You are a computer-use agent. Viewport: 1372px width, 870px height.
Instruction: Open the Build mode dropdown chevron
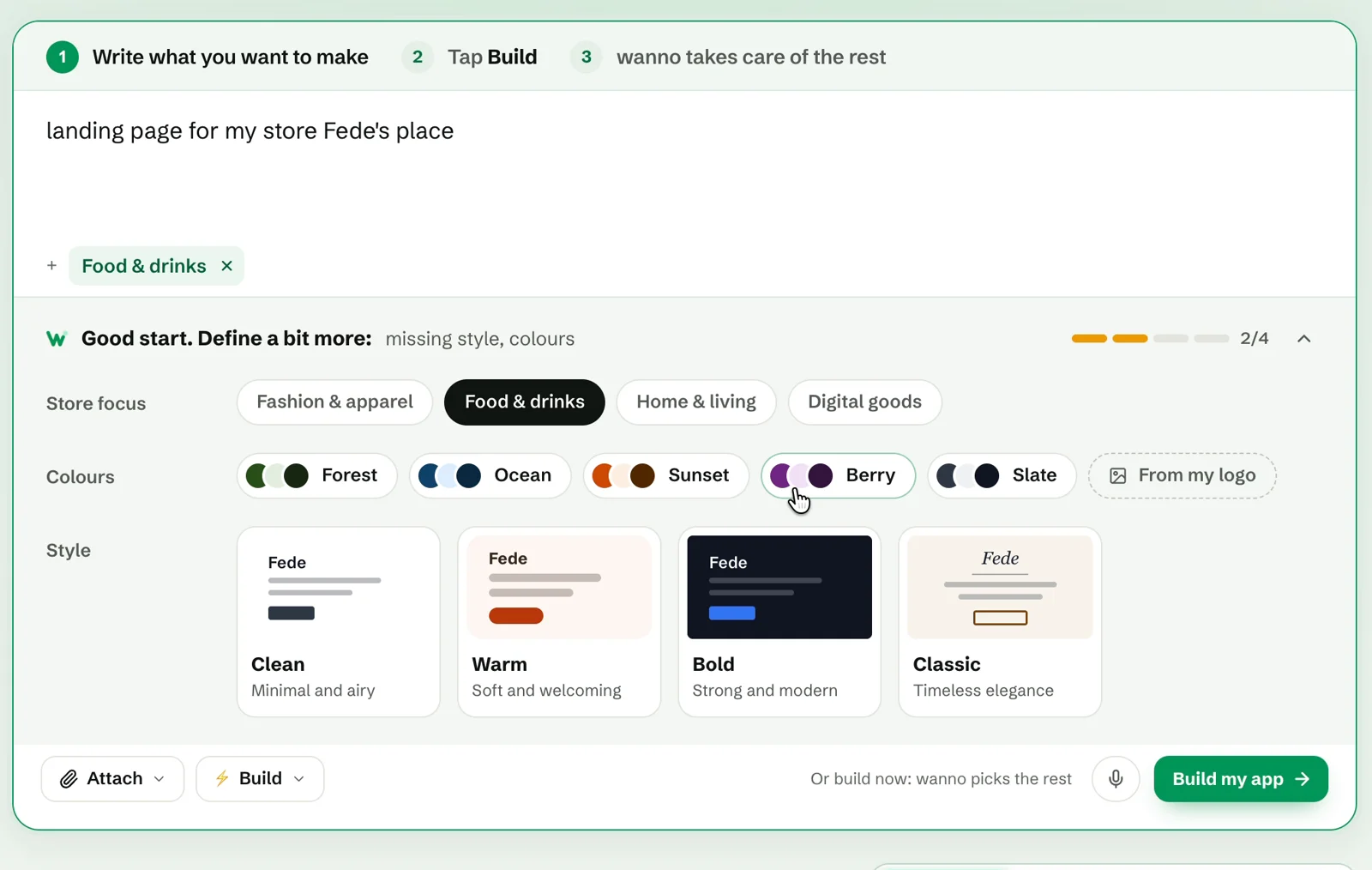[298, 779]
